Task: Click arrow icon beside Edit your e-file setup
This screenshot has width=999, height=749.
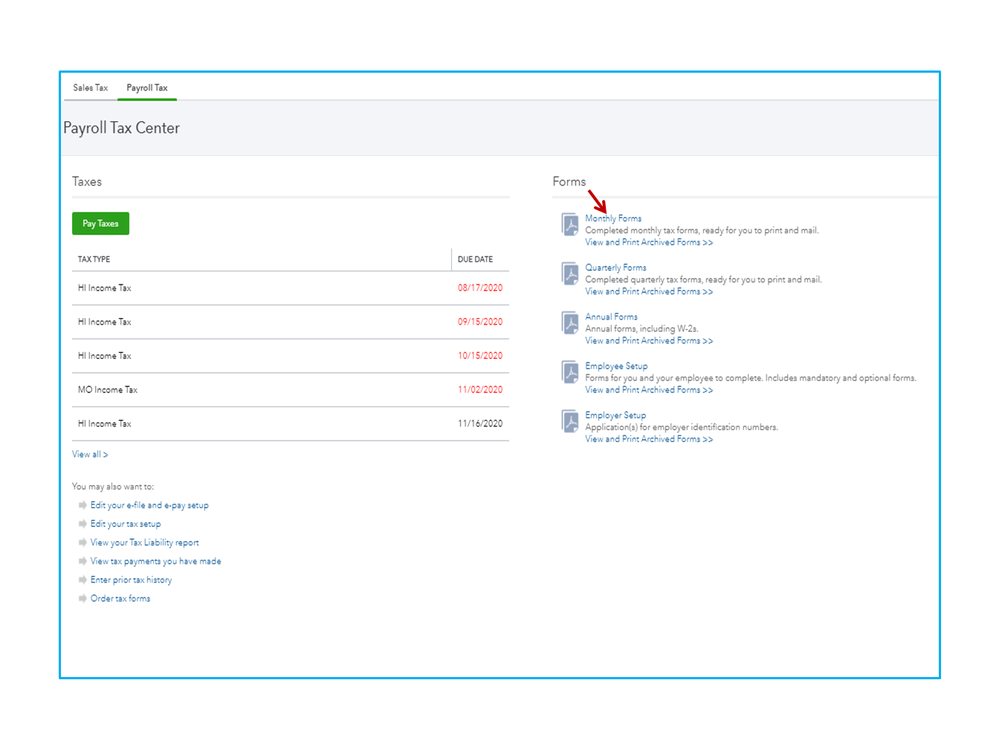Action: (x=82, y=505)
